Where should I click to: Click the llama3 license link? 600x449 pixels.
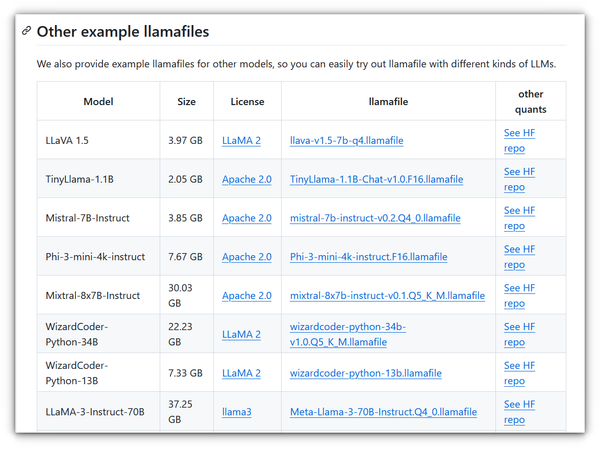238,412
